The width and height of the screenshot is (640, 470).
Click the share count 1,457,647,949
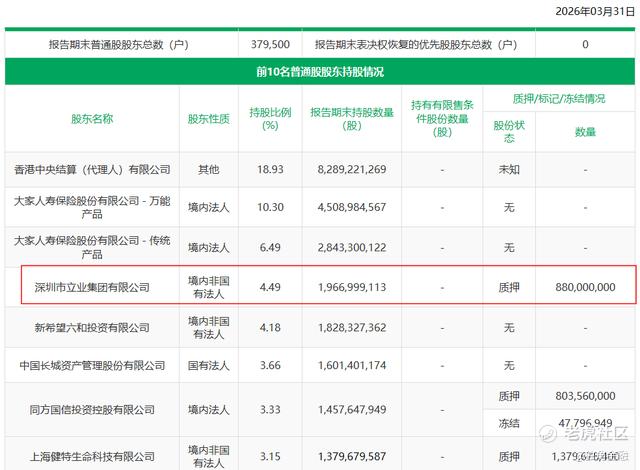tap(352, 410)
